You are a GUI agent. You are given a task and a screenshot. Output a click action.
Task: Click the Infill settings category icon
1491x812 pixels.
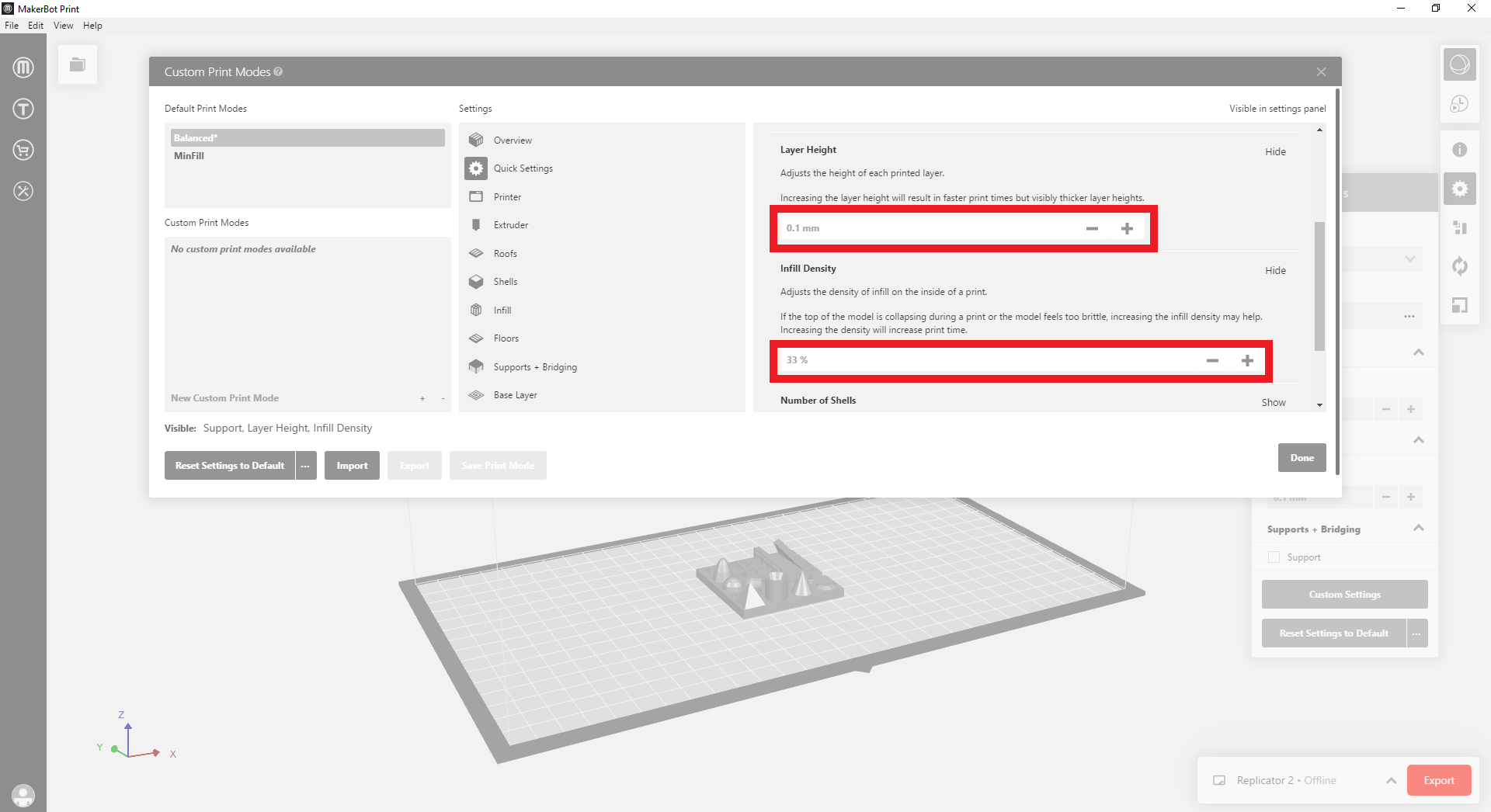(476, 311)
